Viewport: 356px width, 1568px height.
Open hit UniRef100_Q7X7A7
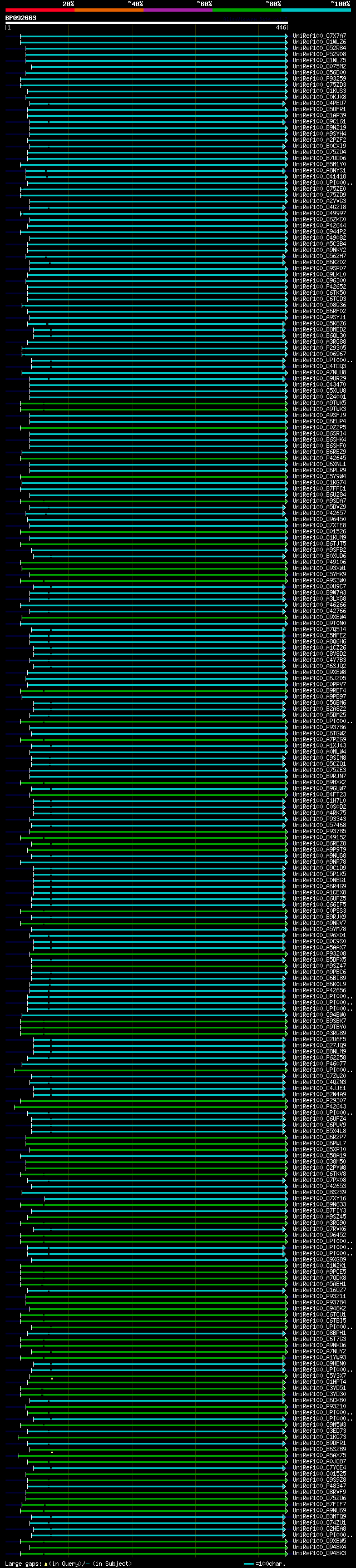pos(319,36)
